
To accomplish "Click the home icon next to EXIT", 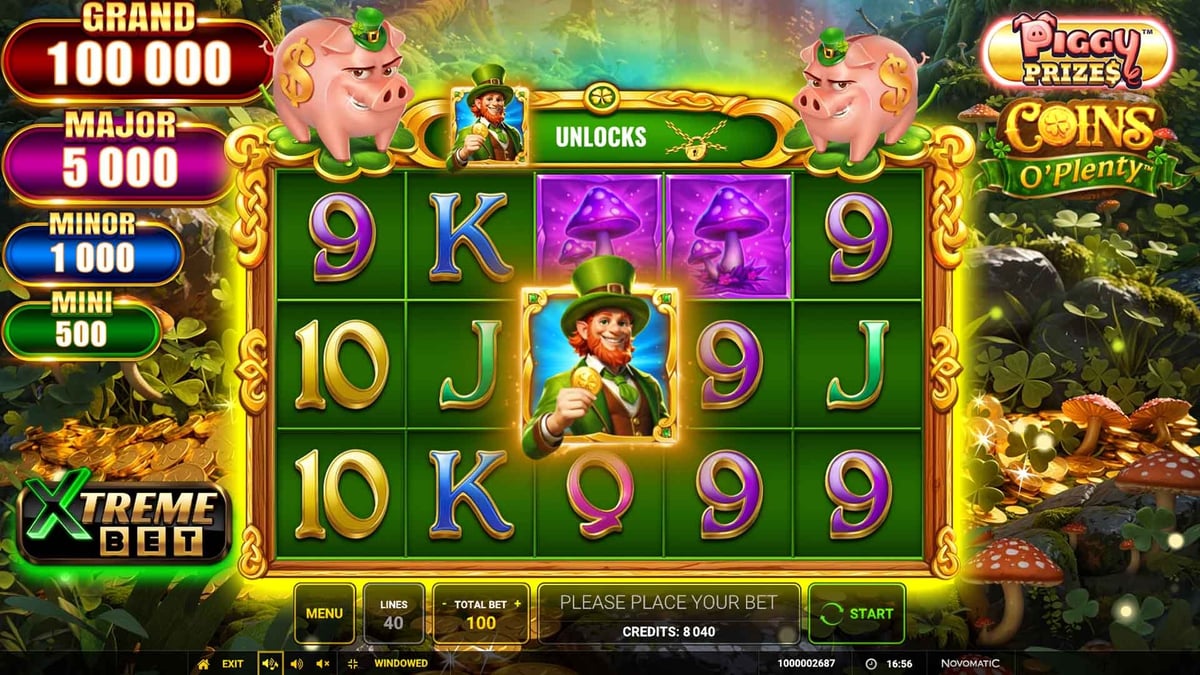I will [x=204, y=663].
